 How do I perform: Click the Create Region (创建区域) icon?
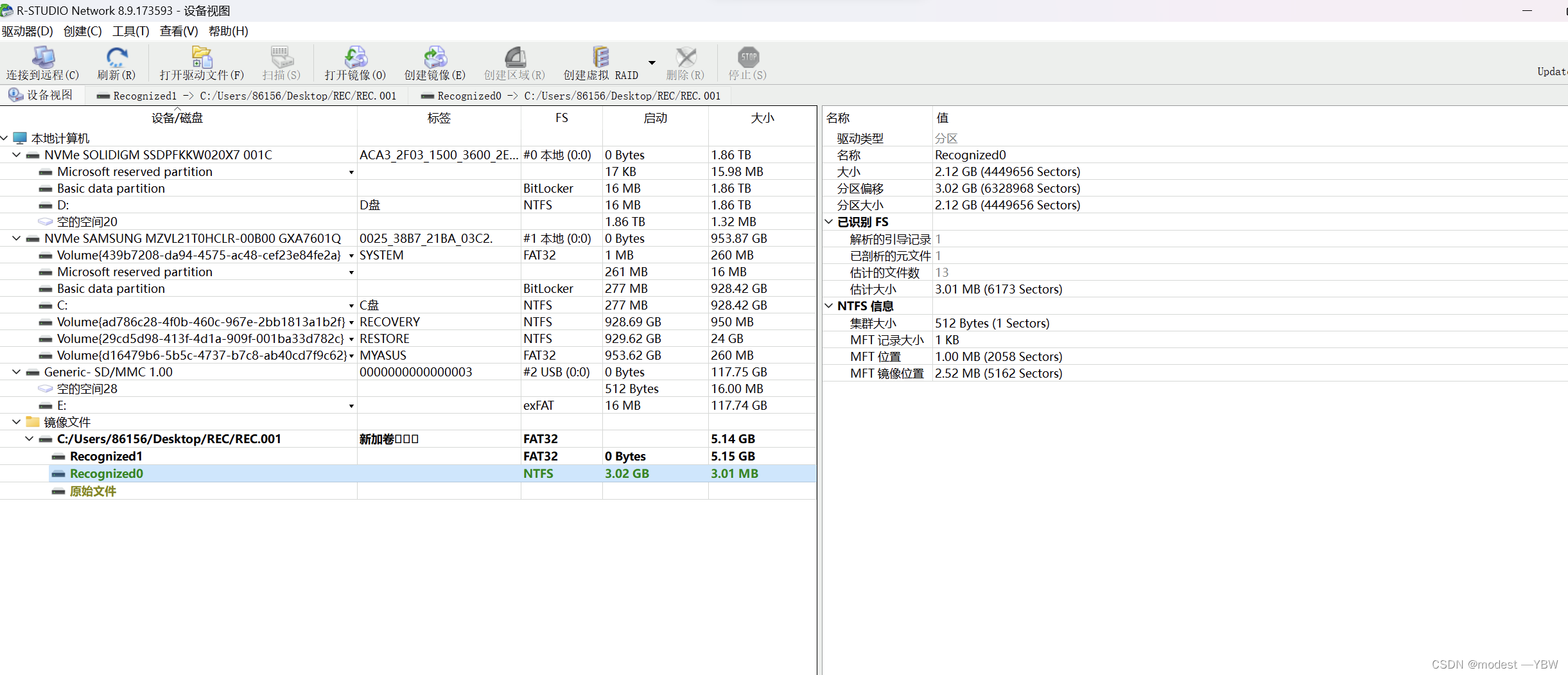coord(514,57)
